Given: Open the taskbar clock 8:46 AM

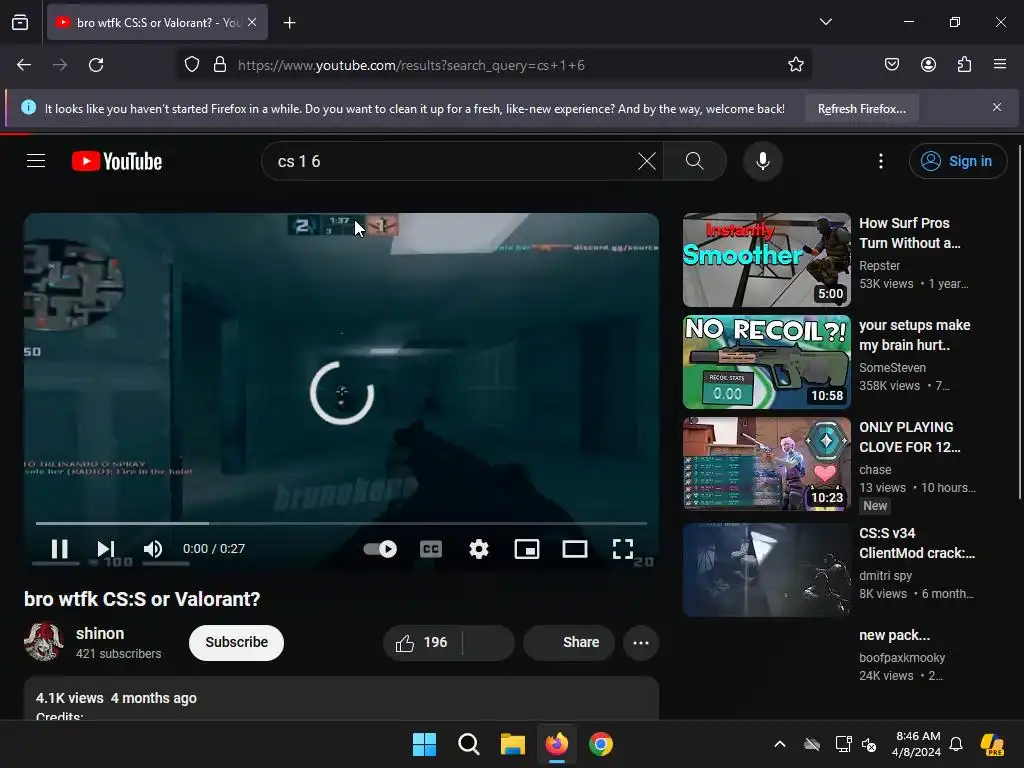Looking at the screenshot, I should point(918,744).
